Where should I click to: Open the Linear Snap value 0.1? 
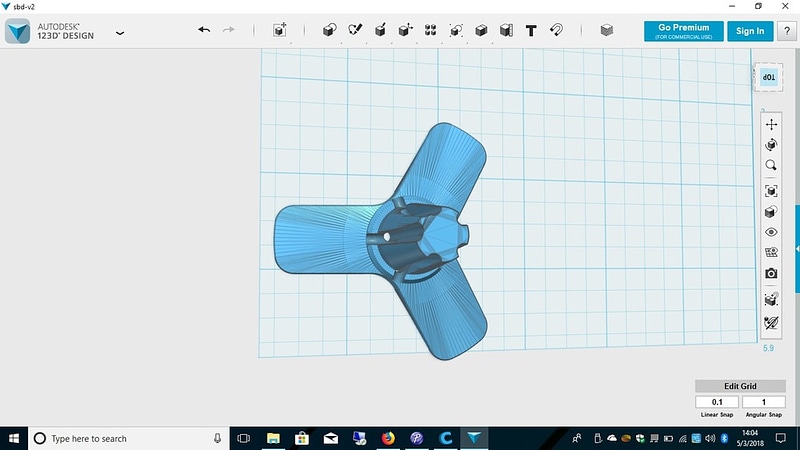pos(717,402)
